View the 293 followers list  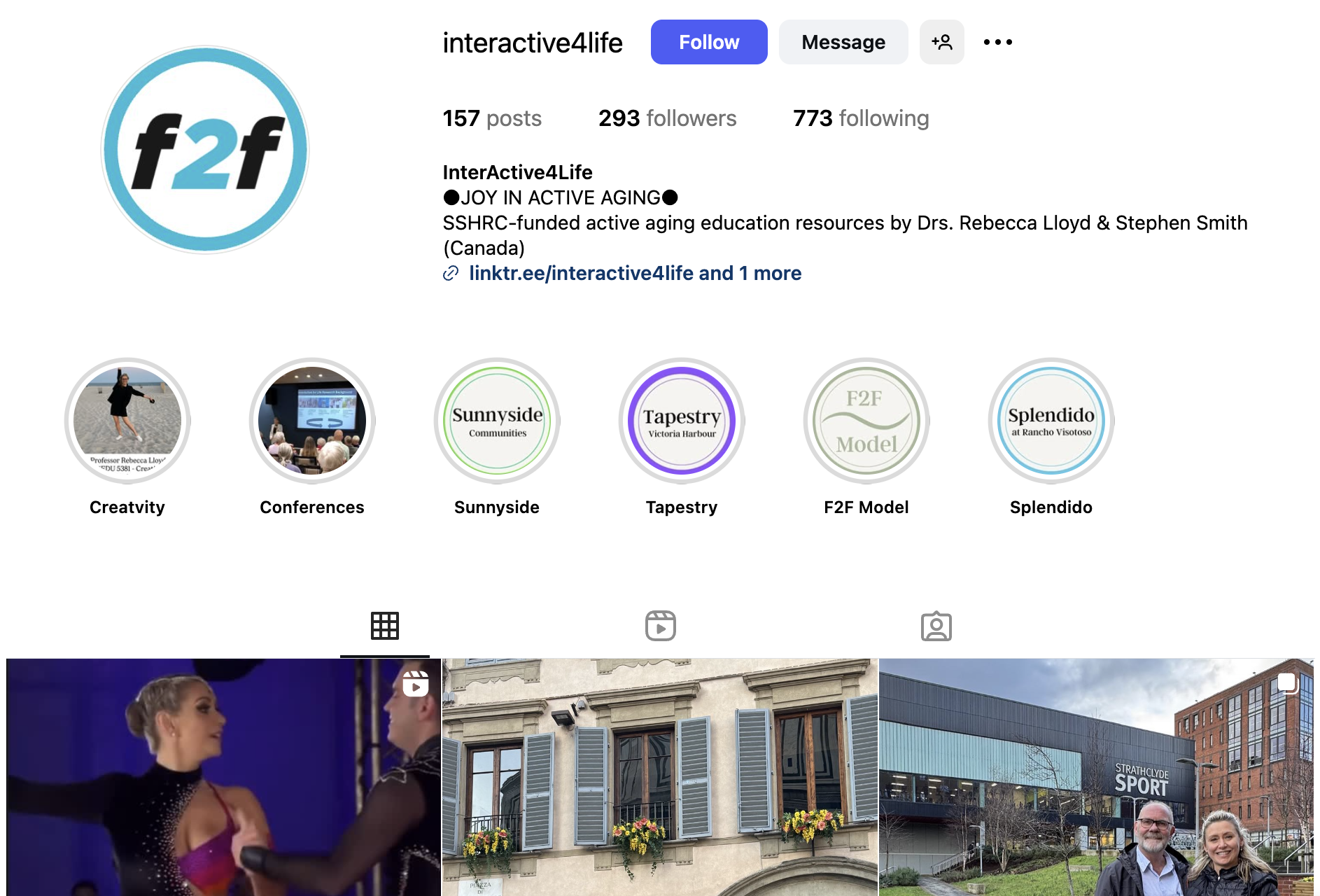[x=668, y=118]
